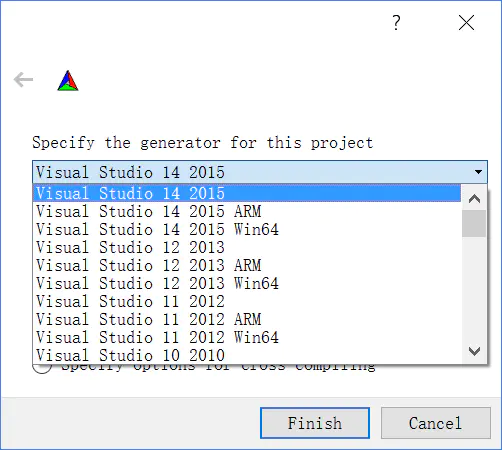Click the Finish button
The image size is (502, 450).
[315, 423]
